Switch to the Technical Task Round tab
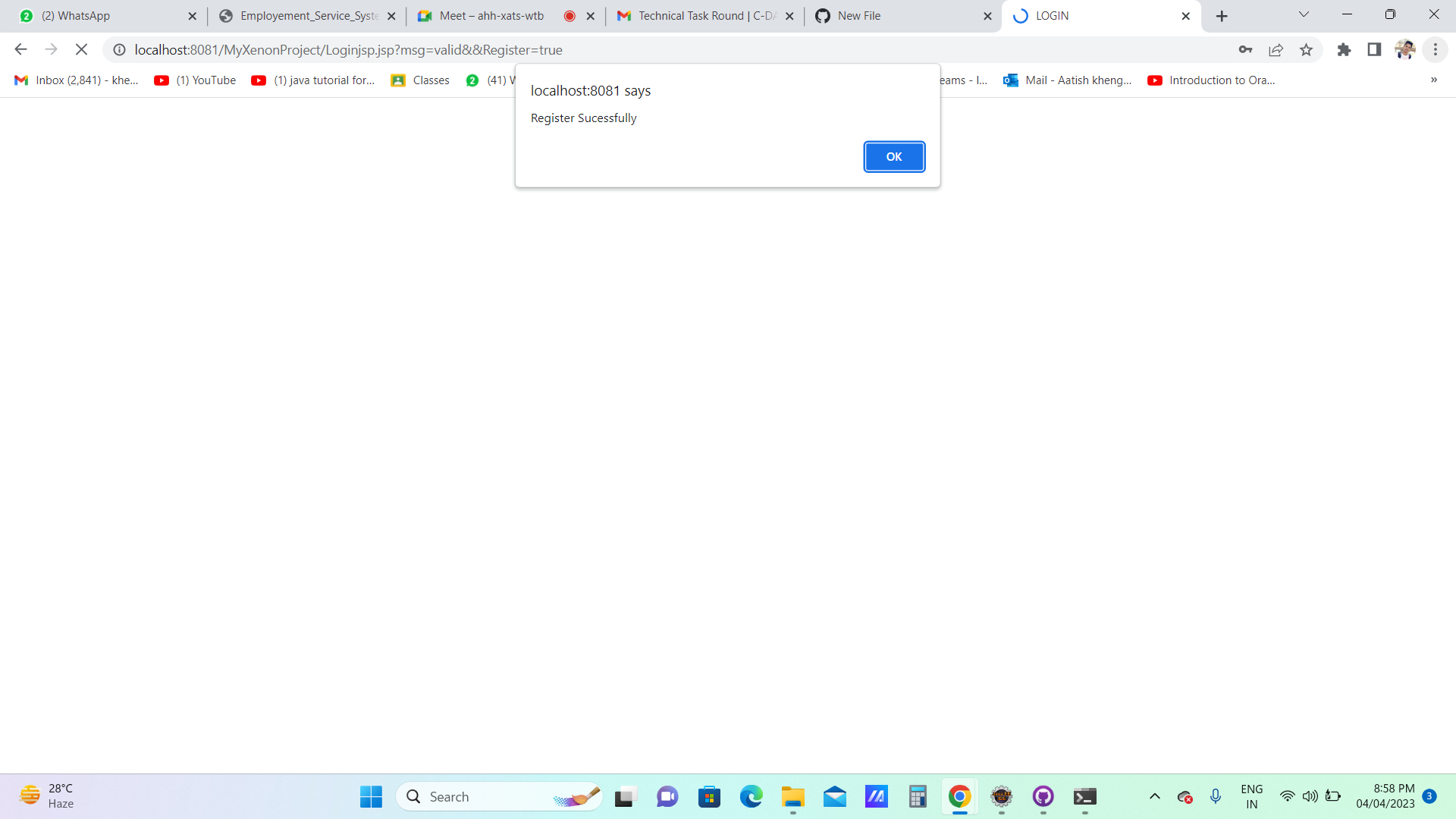 (x=698, y=15)
